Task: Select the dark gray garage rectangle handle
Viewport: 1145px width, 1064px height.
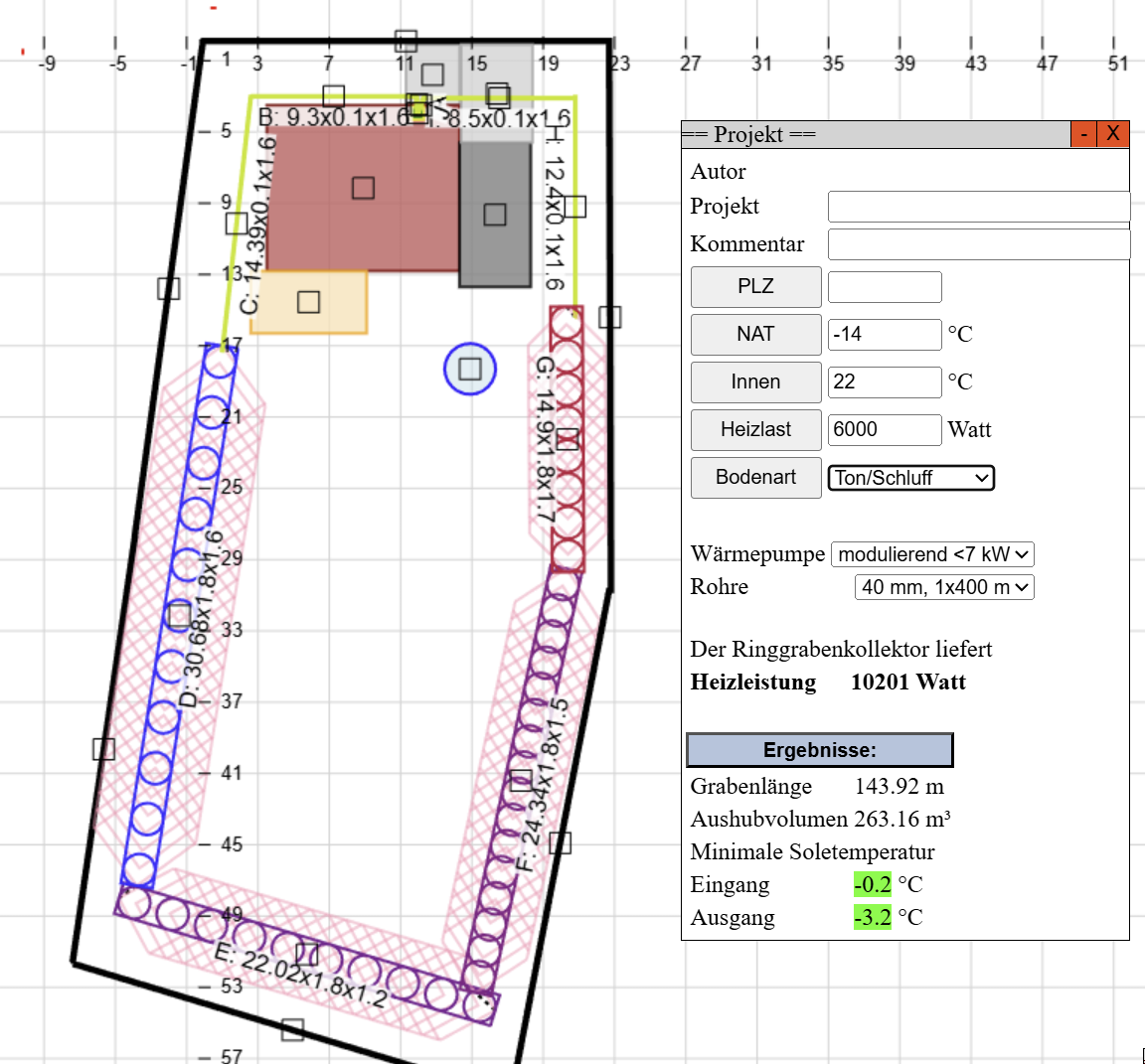Action: pyautogui.click(x=495, y=215)
